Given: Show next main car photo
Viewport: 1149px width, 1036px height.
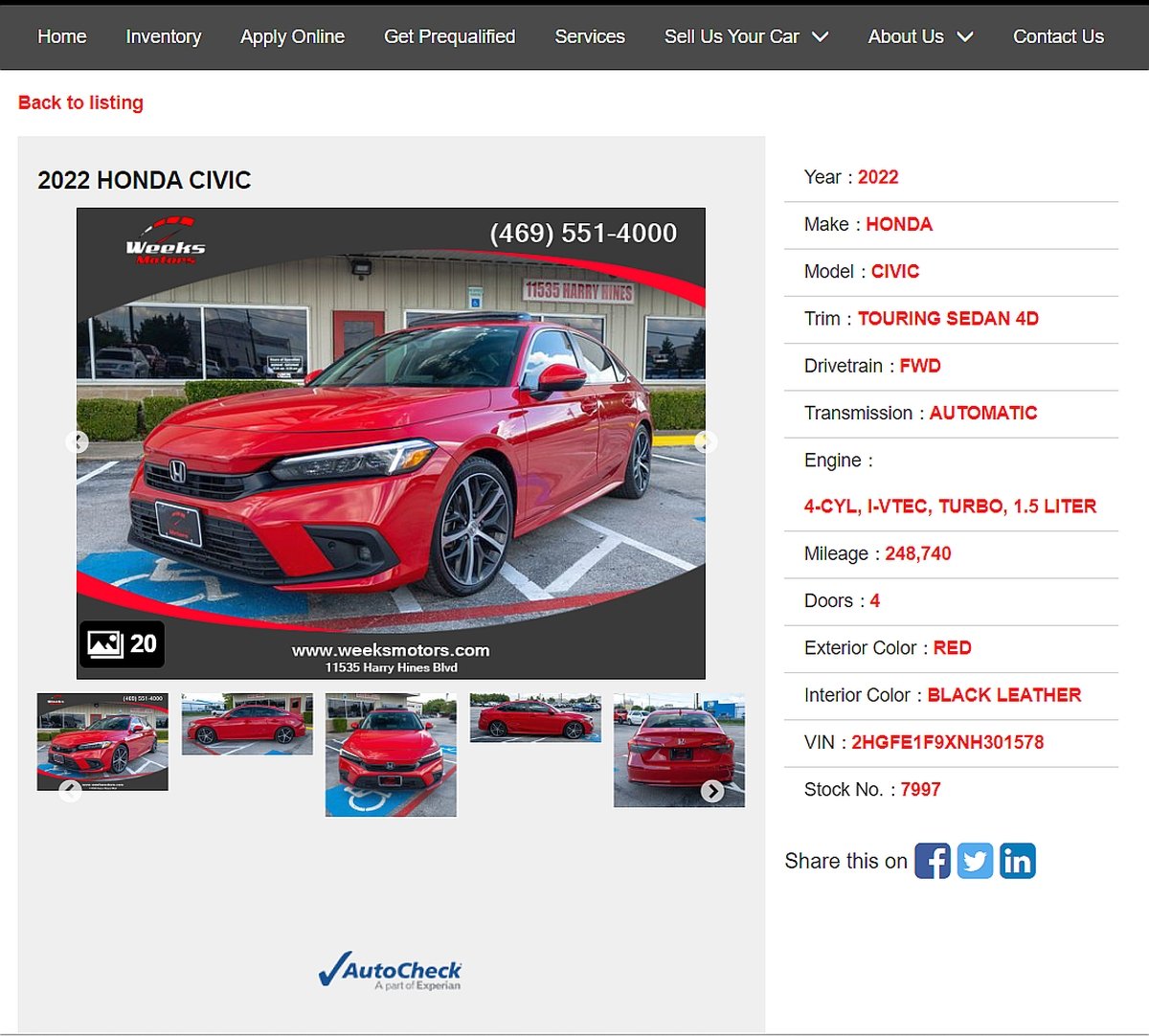Looking at the screenshot, I should pos(706,441).
